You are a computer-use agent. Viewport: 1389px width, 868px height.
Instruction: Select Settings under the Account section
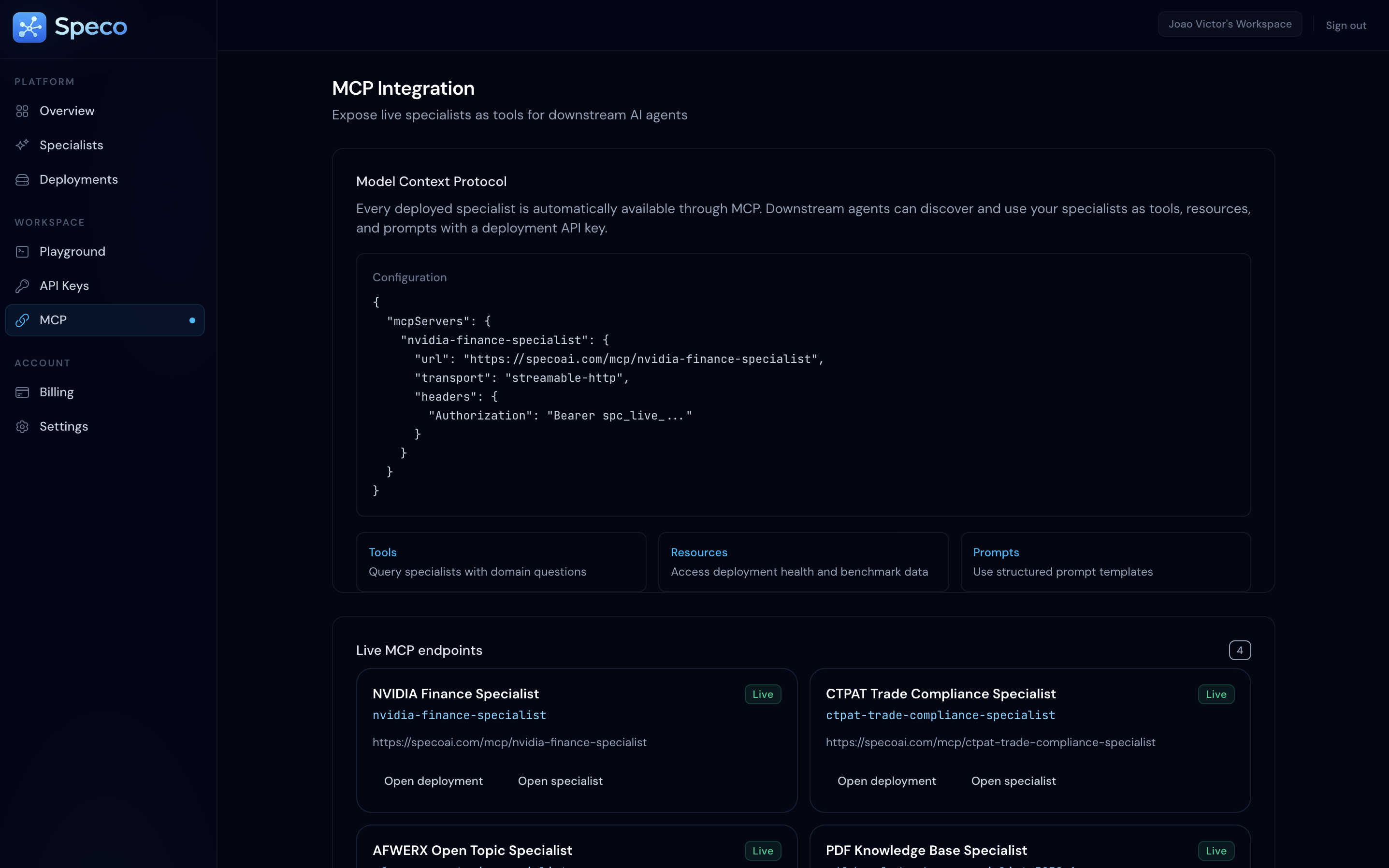64,426
